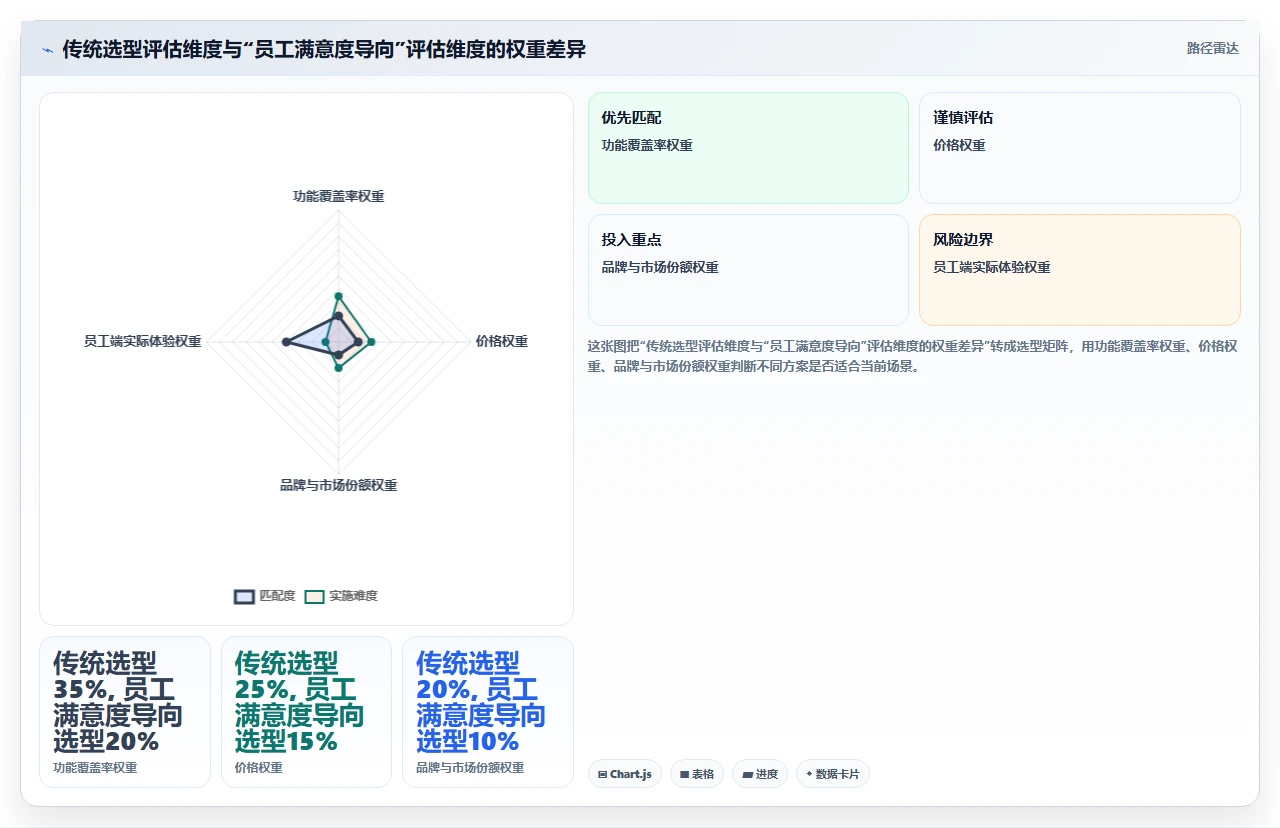Image resolution: width=1280 pixels, height=828 pixels.
Task: Click the 价格权重 radar axis label
Action: tap(502, 341)
